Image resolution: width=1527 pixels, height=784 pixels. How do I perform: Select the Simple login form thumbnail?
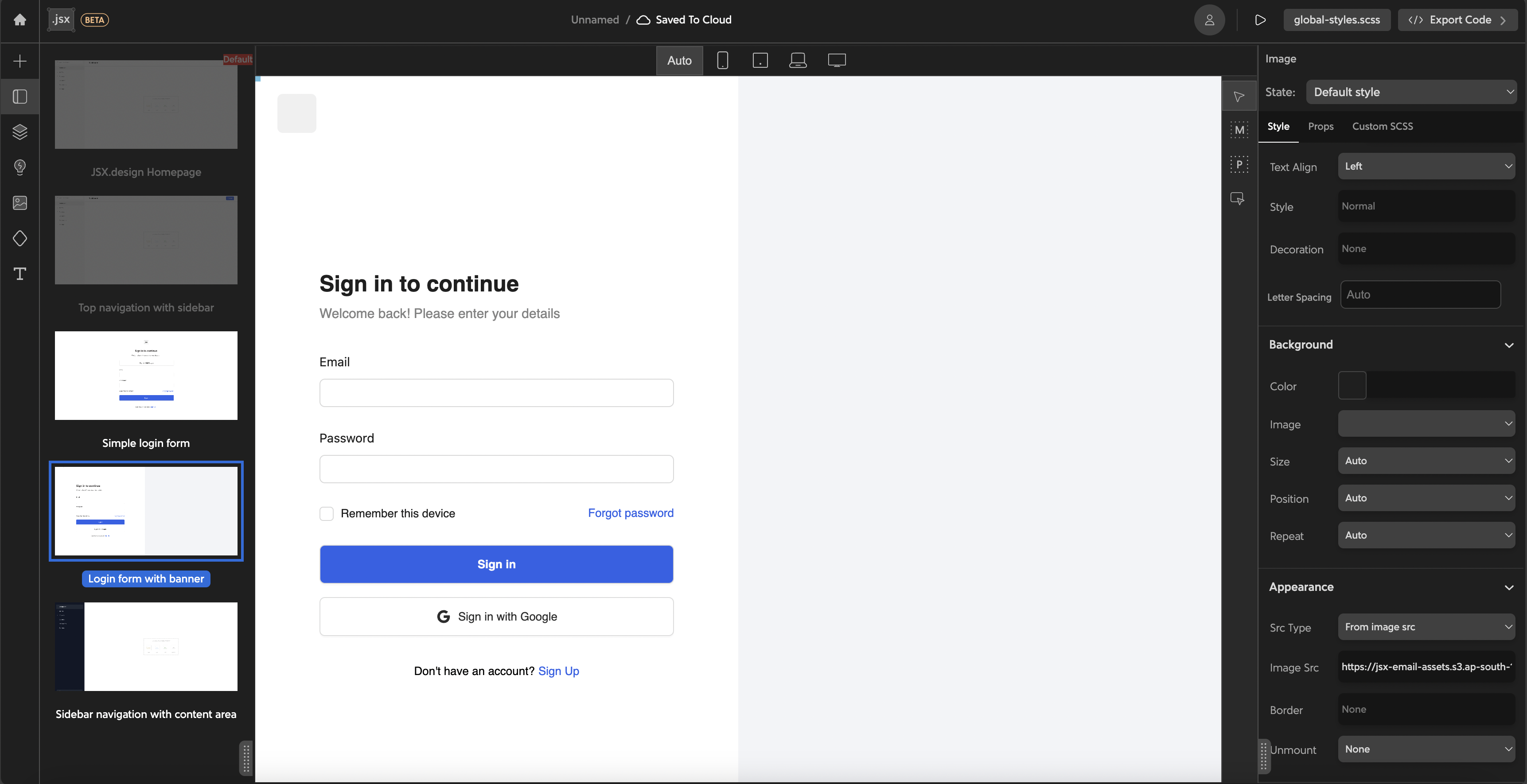point(146,376)
